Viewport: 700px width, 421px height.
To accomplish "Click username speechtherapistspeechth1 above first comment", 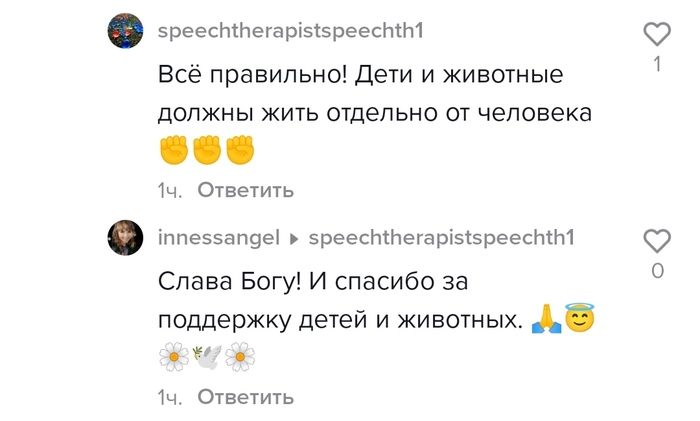I will point(291,31).
